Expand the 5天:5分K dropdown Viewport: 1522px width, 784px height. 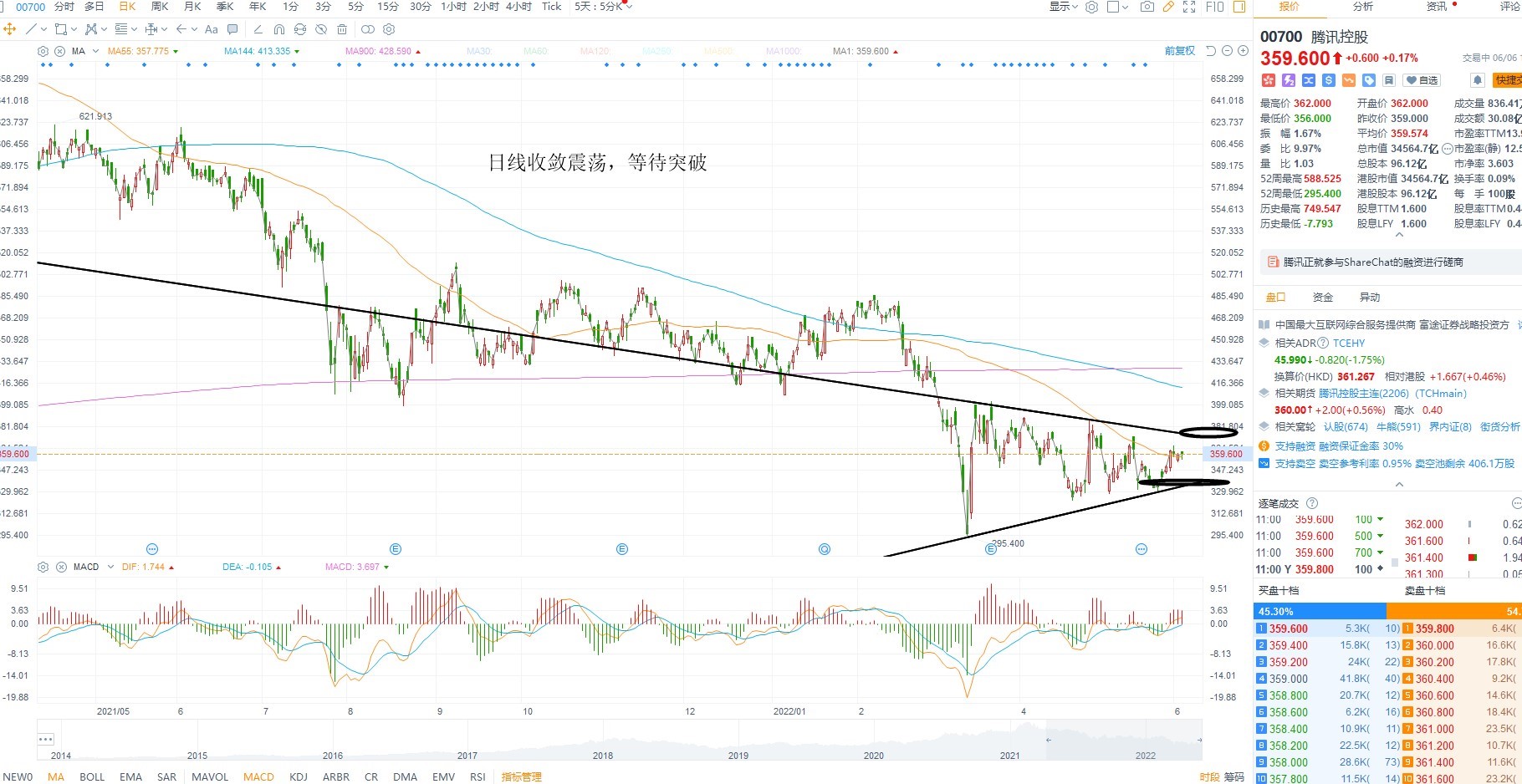[603, 7]
